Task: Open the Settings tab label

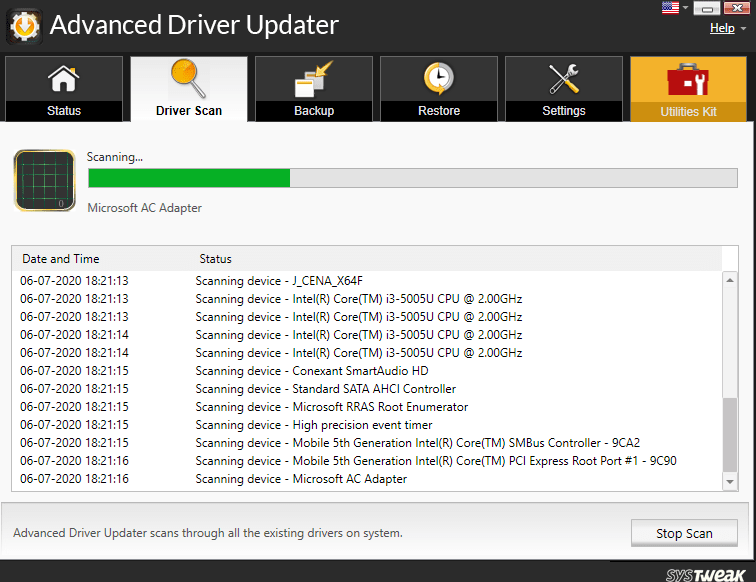Action: (564, 111)
